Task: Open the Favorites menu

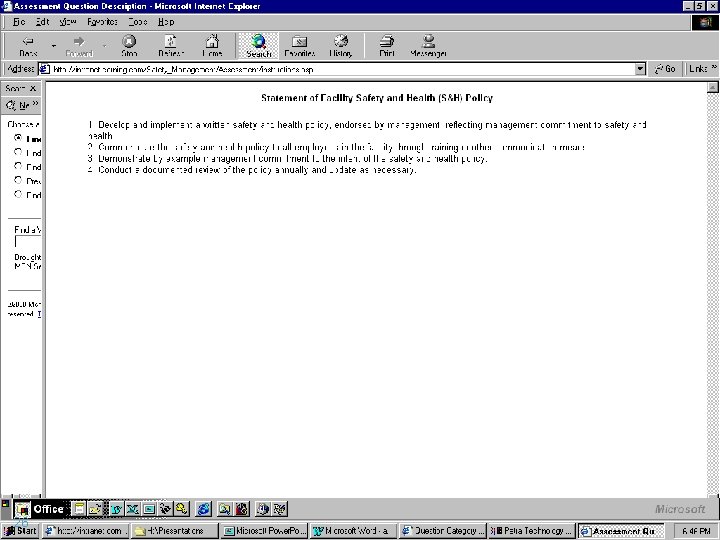Action: click(102, 22)
